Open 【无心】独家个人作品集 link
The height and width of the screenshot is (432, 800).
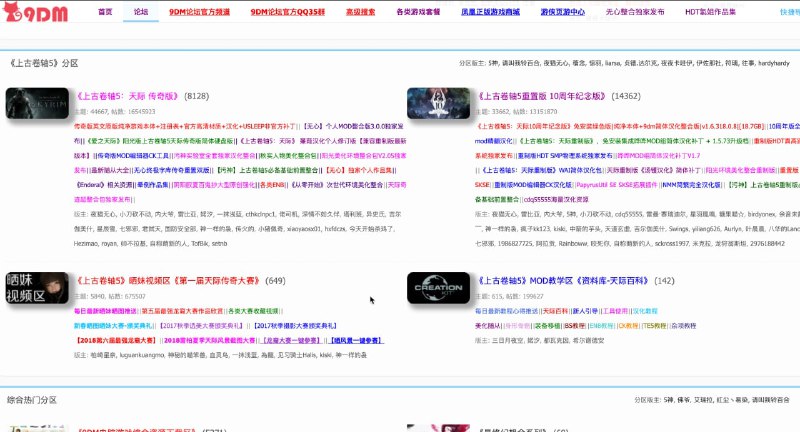[360, 170]
